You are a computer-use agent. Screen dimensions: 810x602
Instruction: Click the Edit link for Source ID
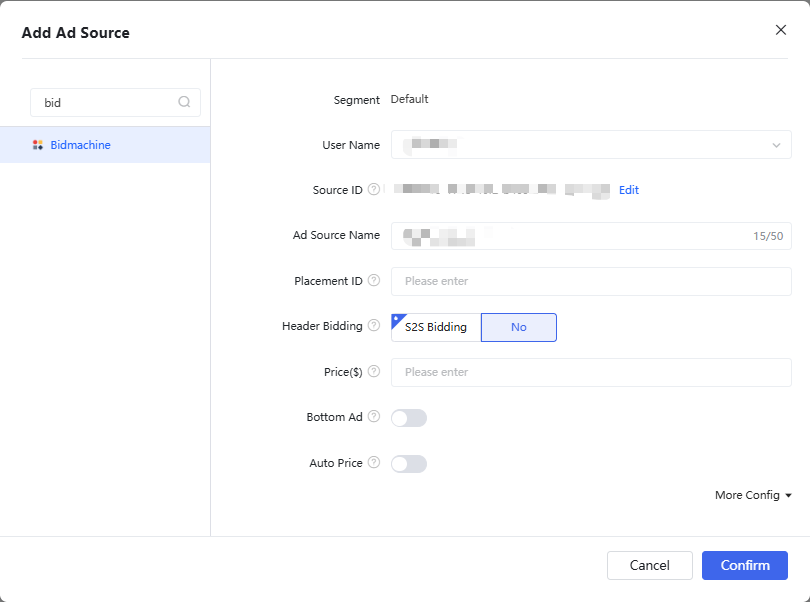[628, 190]
